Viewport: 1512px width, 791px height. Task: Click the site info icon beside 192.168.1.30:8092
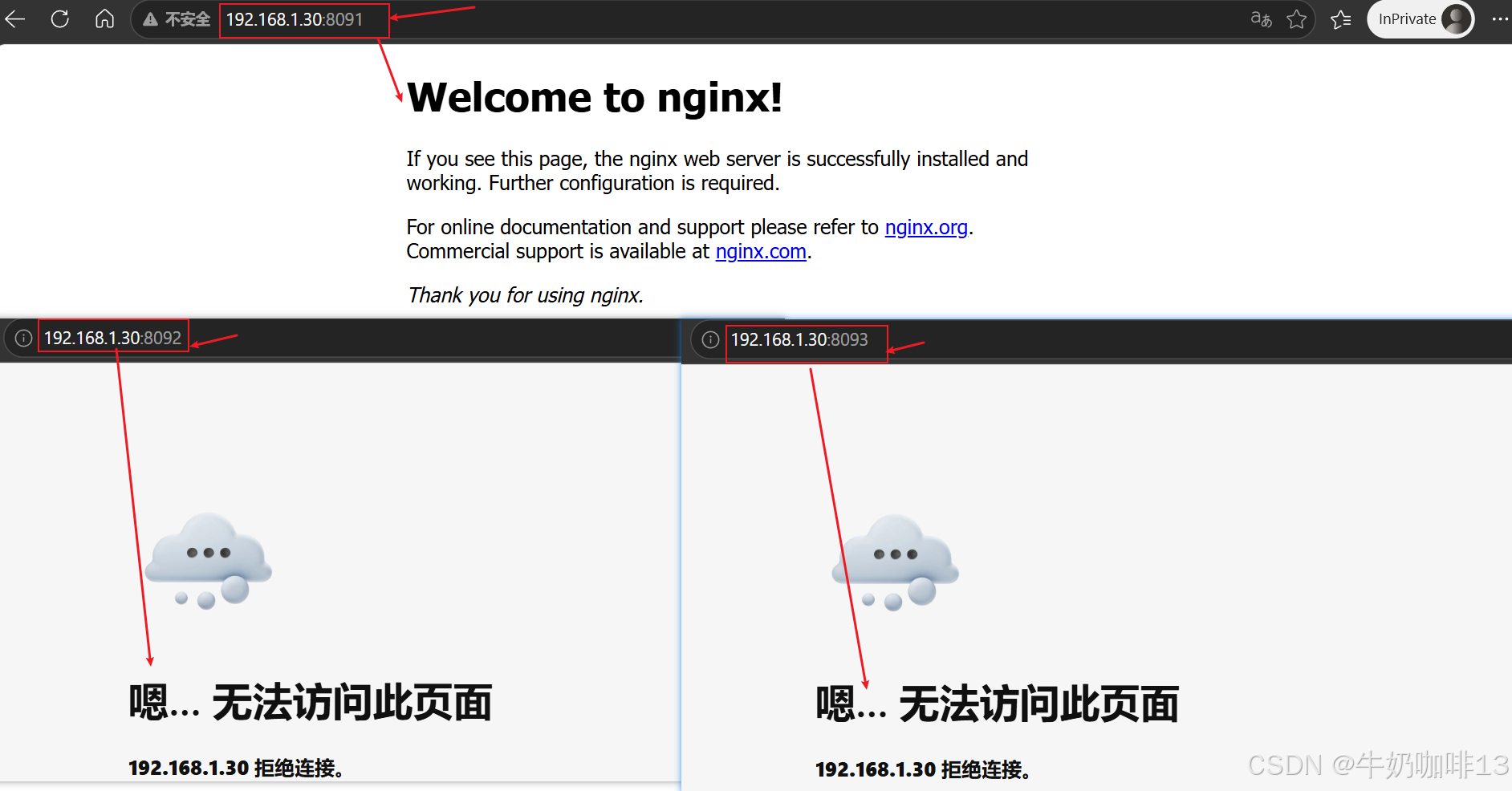coord(23,339)
